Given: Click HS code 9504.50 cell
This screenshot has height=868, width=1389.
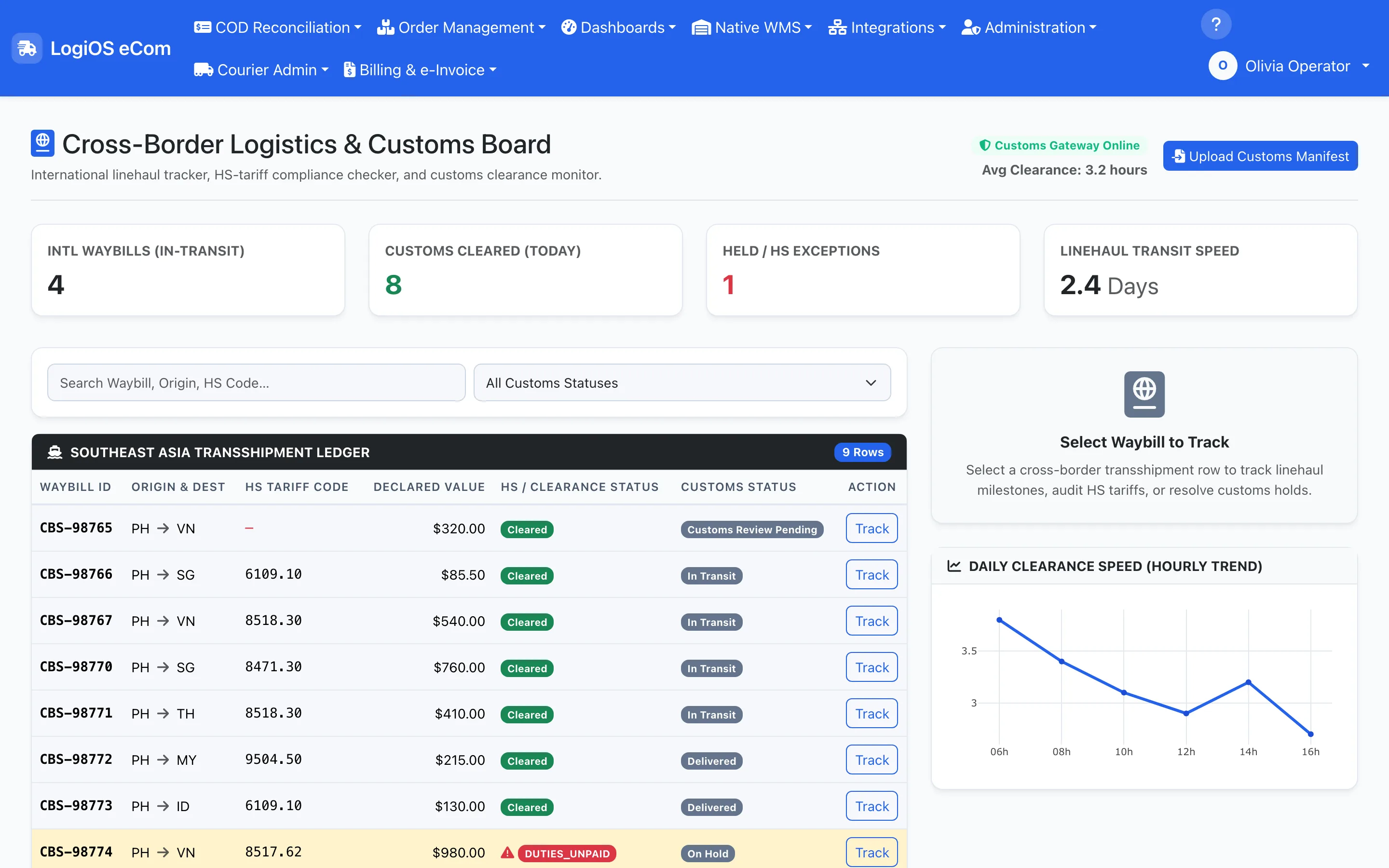Looking at the screenshot, I should (x=273, y=759).
